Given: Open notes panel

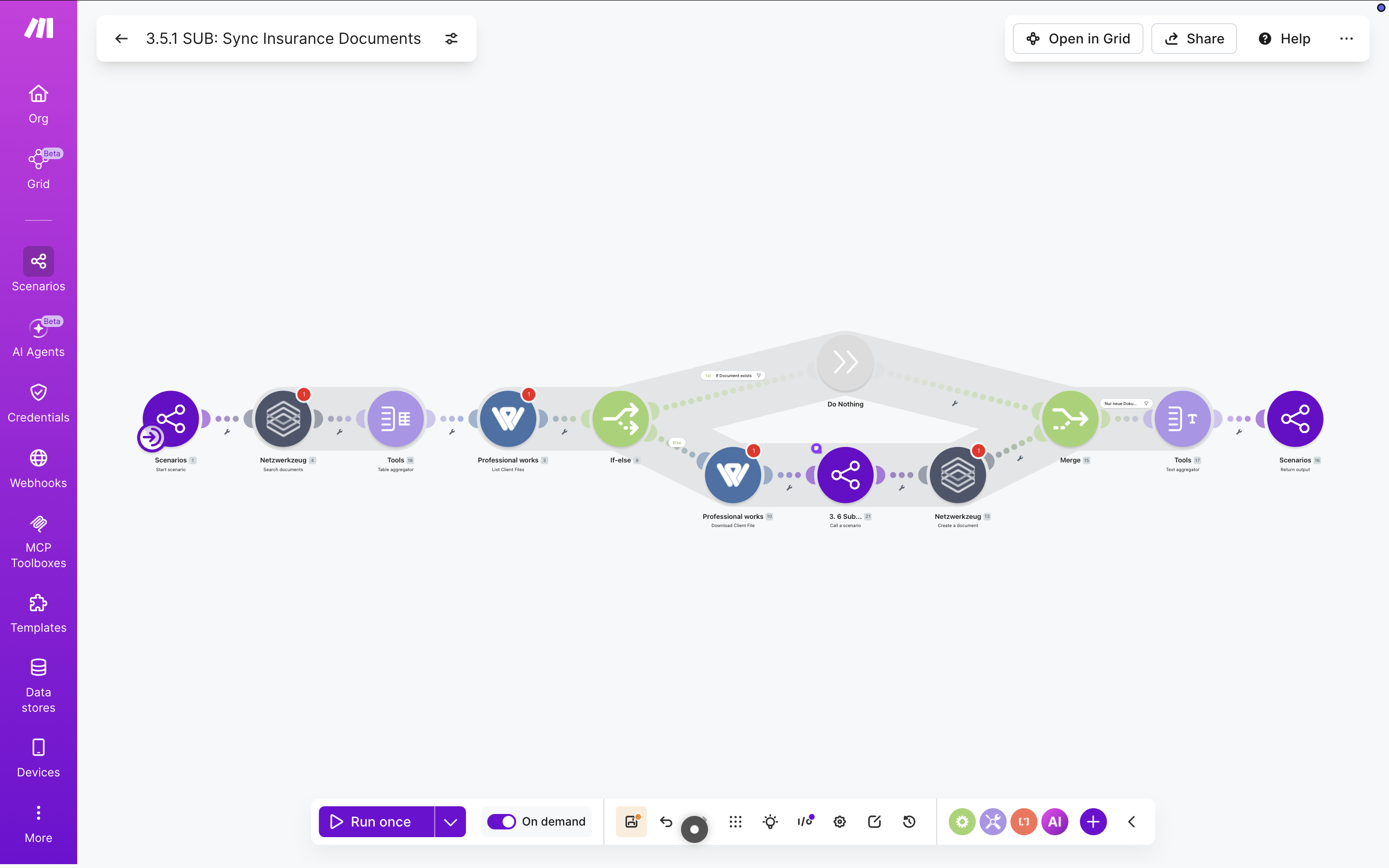Looking at the screenshot, I should pyautogui.click(x=874, y=822).
